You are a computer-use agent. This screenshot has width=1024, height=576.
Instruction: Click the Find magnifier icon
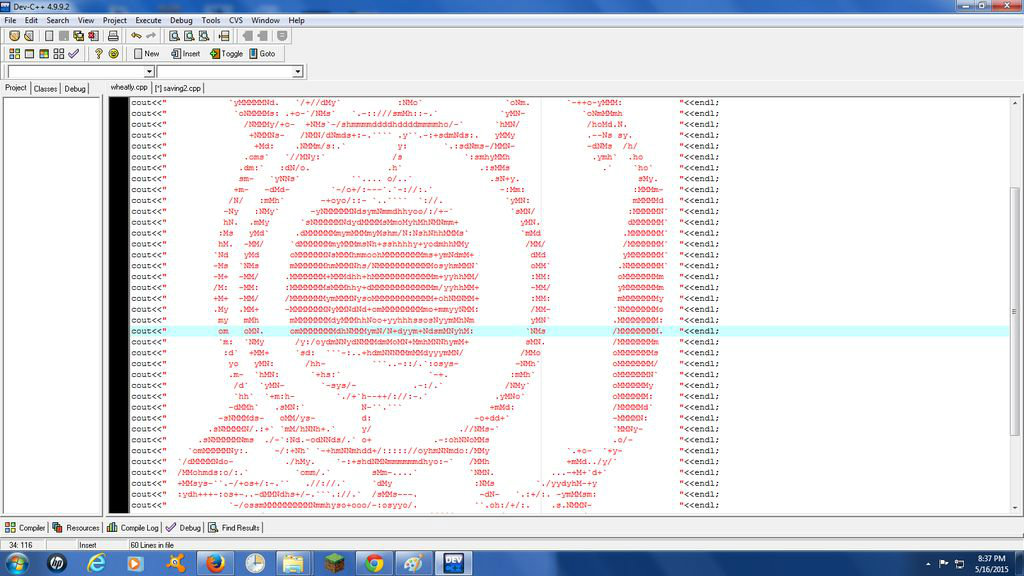tap(174, 36)
